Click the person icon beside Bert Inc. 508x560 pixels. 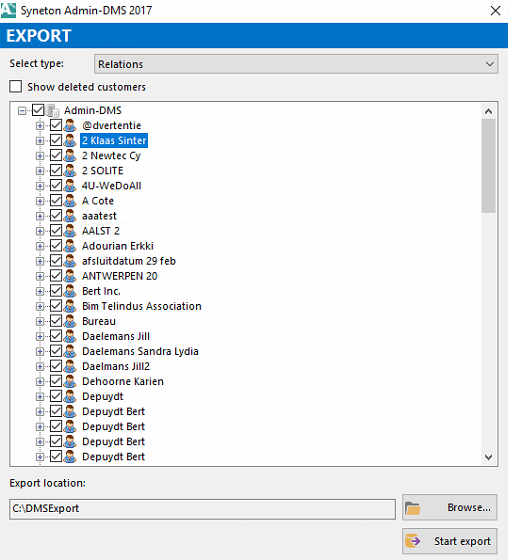[x=70, y=291]
